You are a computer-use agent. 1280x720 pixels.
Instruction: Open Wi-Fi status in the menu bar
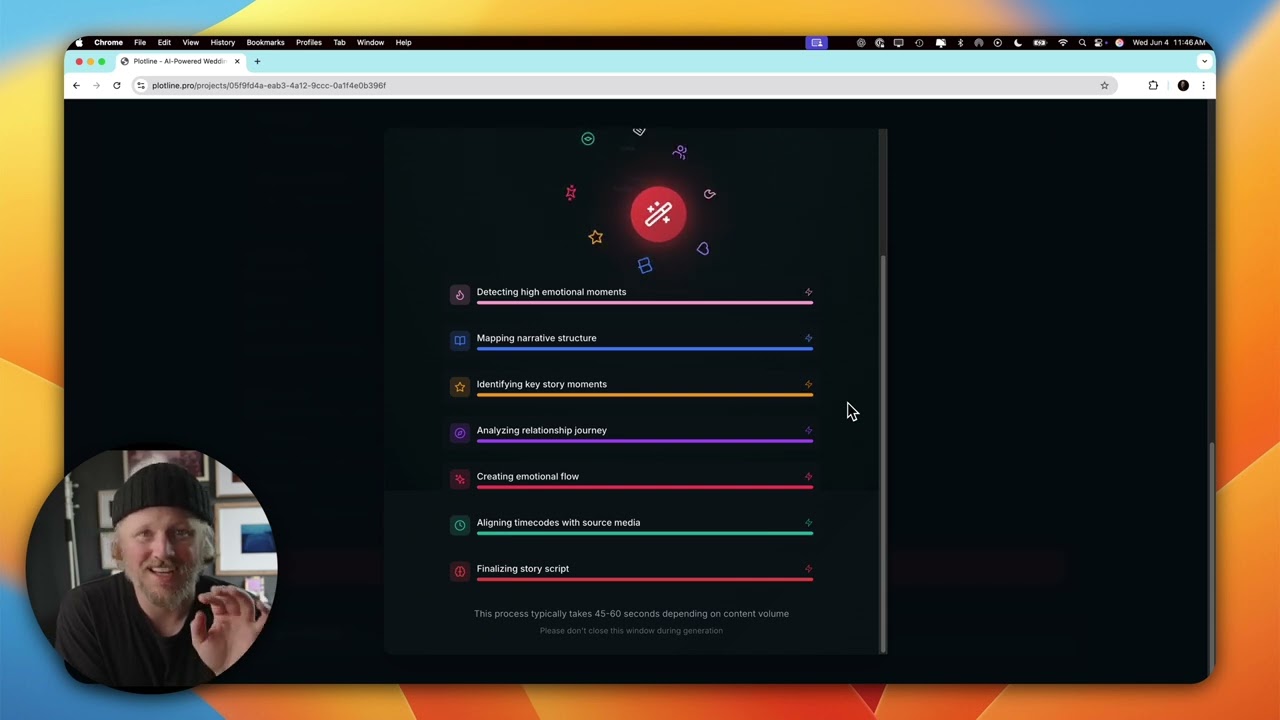coord(1062,42)
